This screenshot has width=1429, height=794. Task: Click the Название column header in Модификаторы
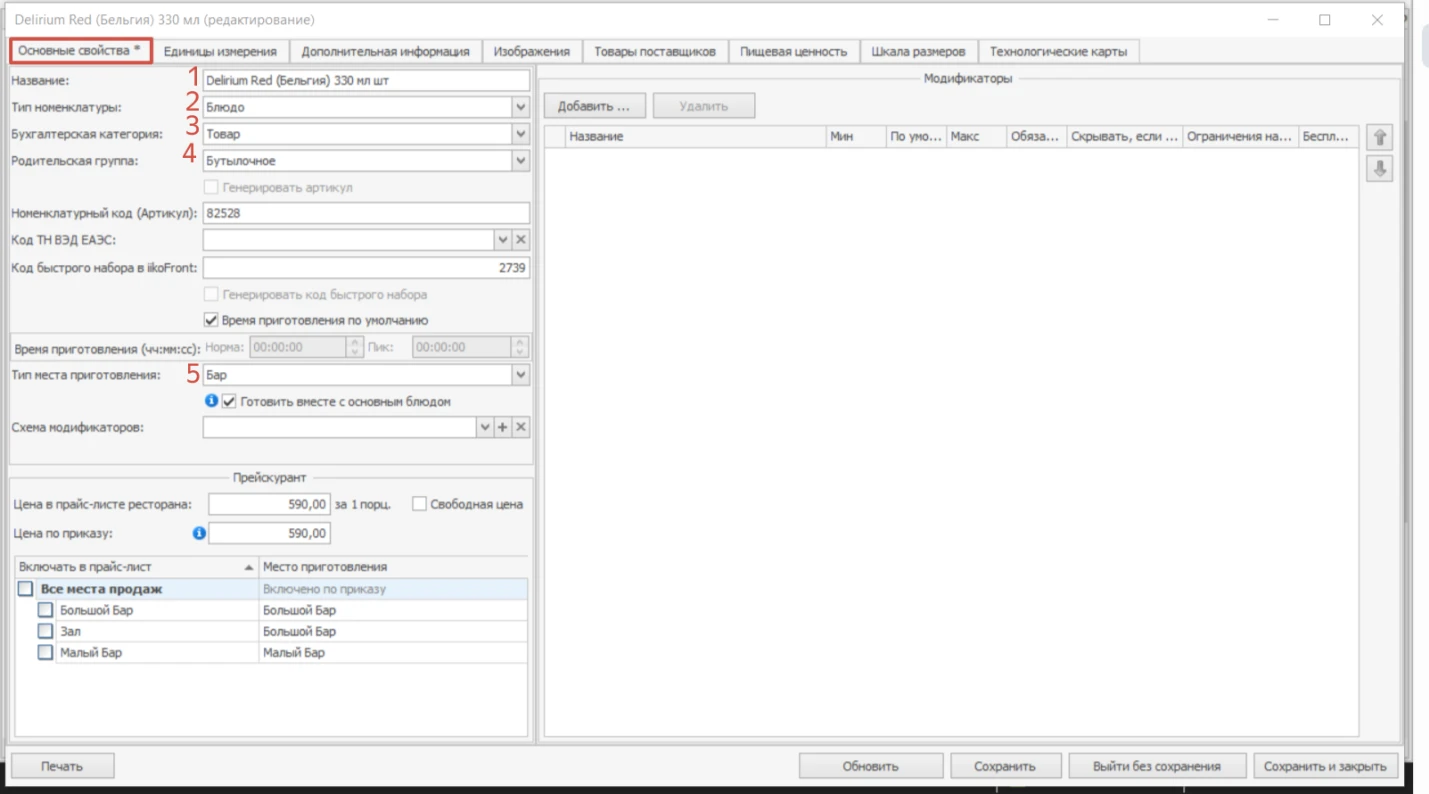tap(696, 137)
